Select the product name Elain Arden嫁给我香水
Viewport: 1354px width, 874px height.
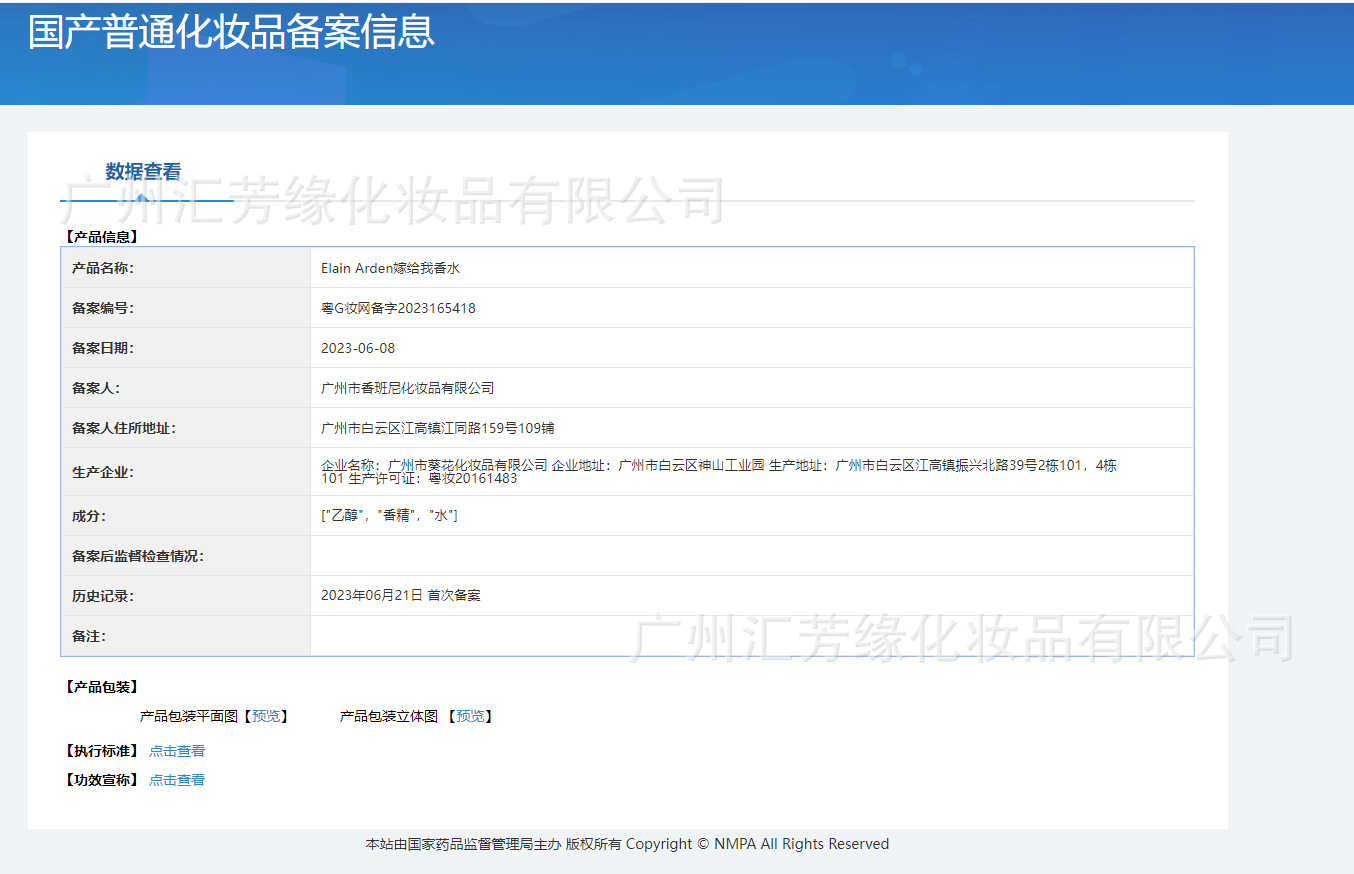click(x=390, y=268)
